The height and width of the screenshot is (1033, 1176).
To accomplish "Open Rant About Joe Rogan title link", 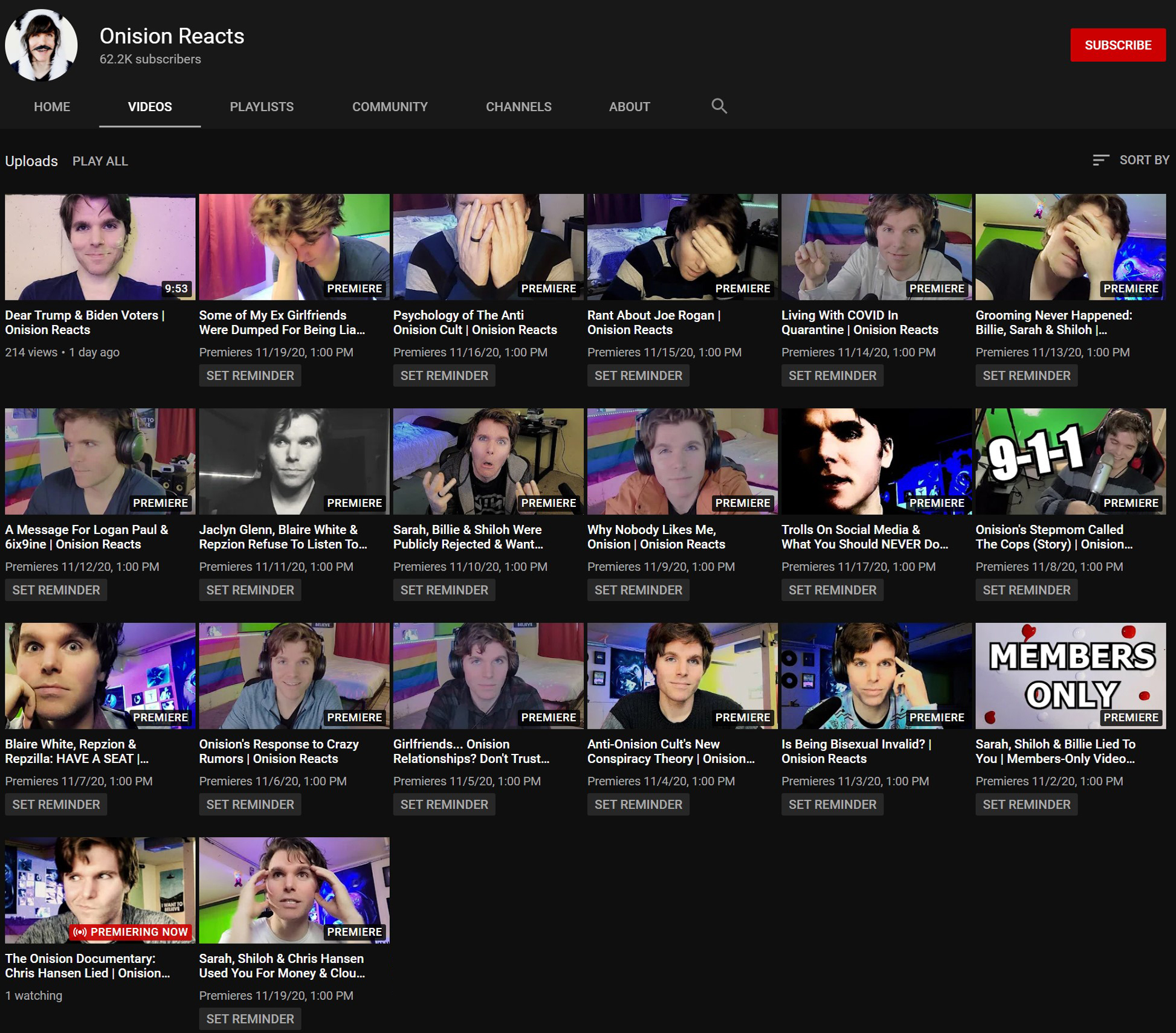I will click(654, 323).
